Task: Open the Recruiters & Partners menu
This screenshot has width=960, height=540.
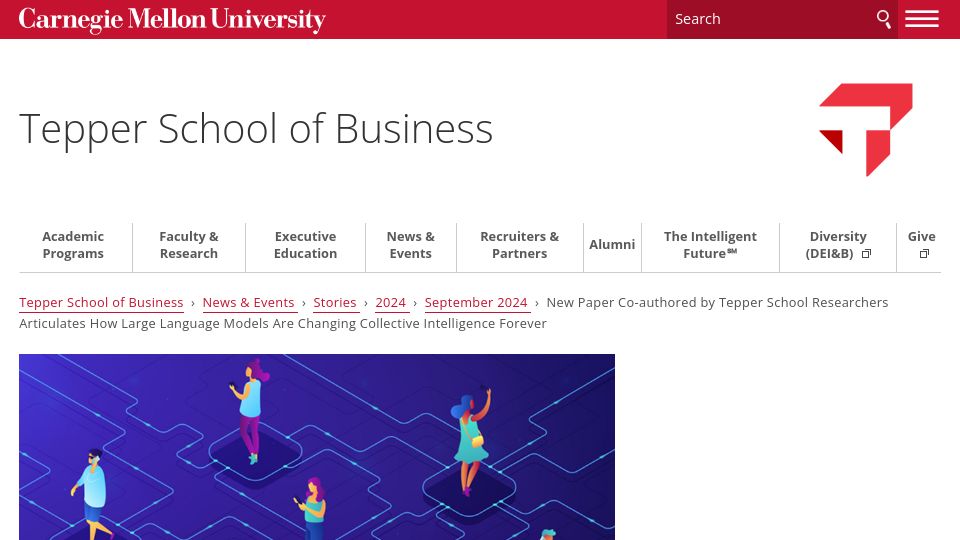Action: click(x=520, y=245)
